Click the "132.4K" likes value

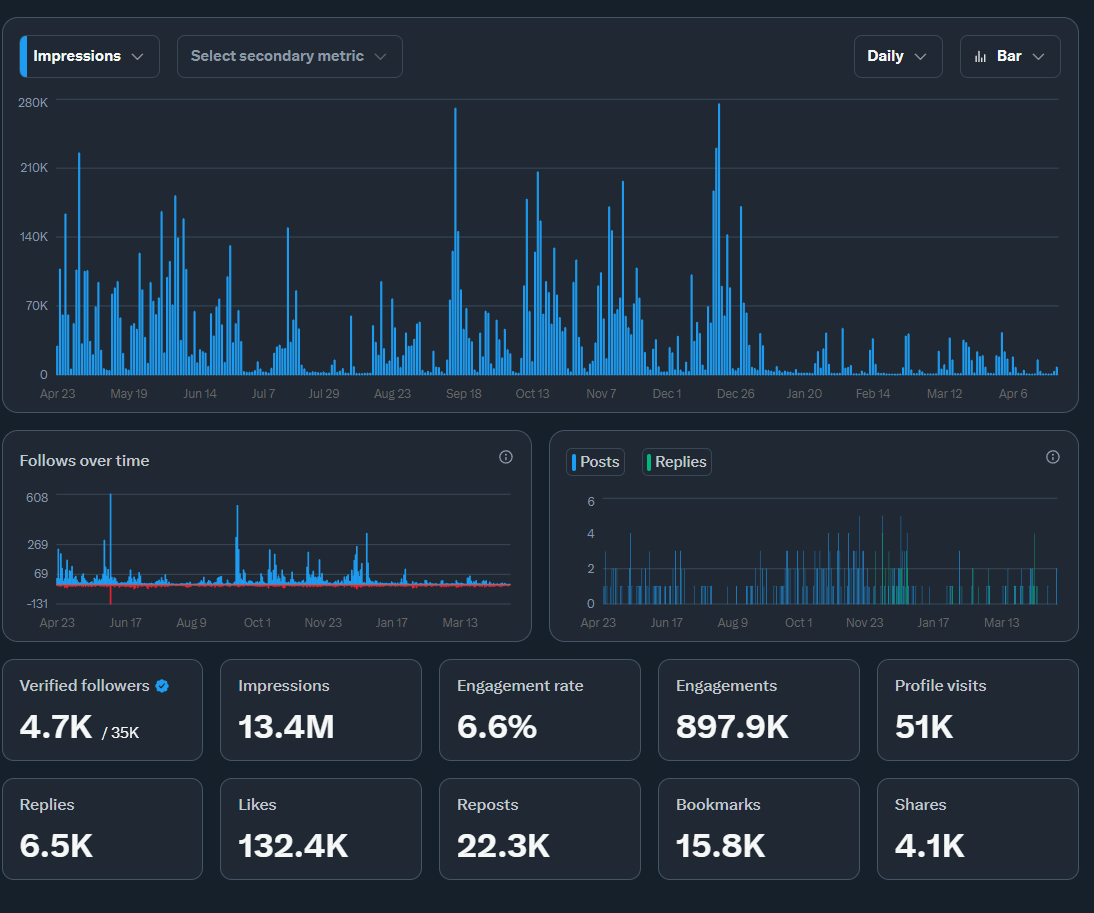tap(293, 846)
